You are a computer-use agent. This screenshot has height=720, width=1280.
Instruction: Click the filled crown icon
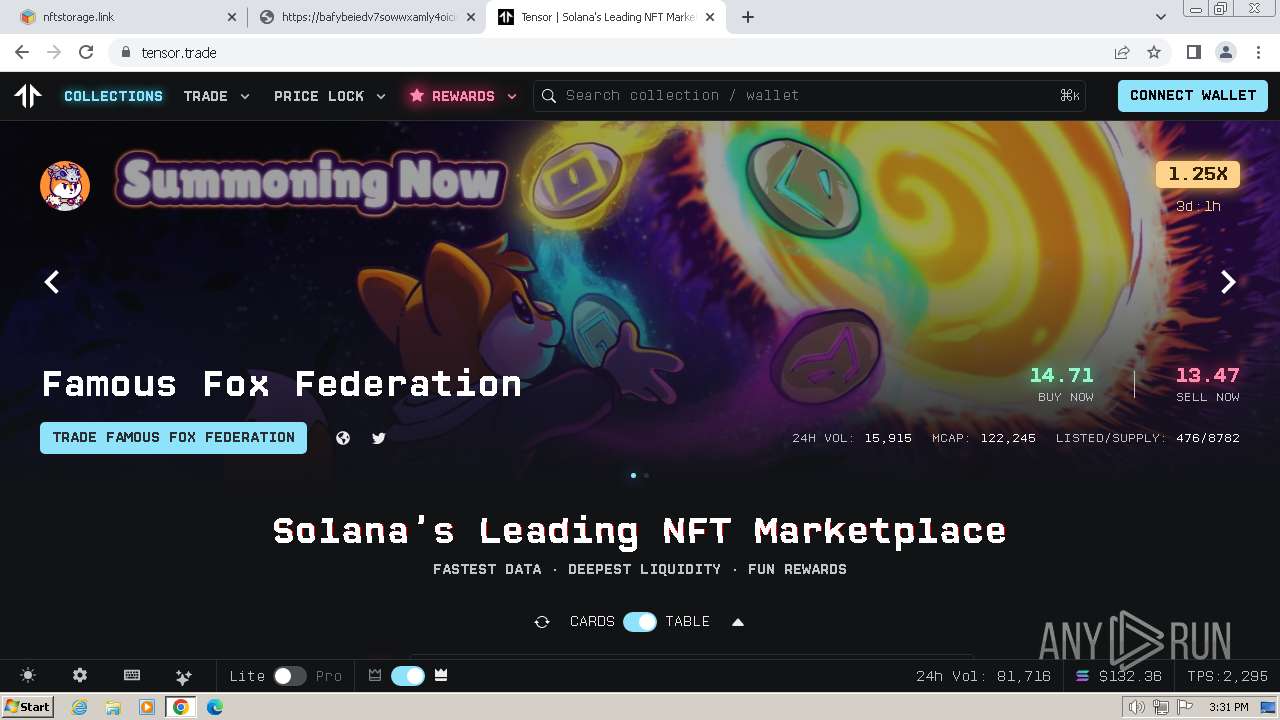(441, 676)
